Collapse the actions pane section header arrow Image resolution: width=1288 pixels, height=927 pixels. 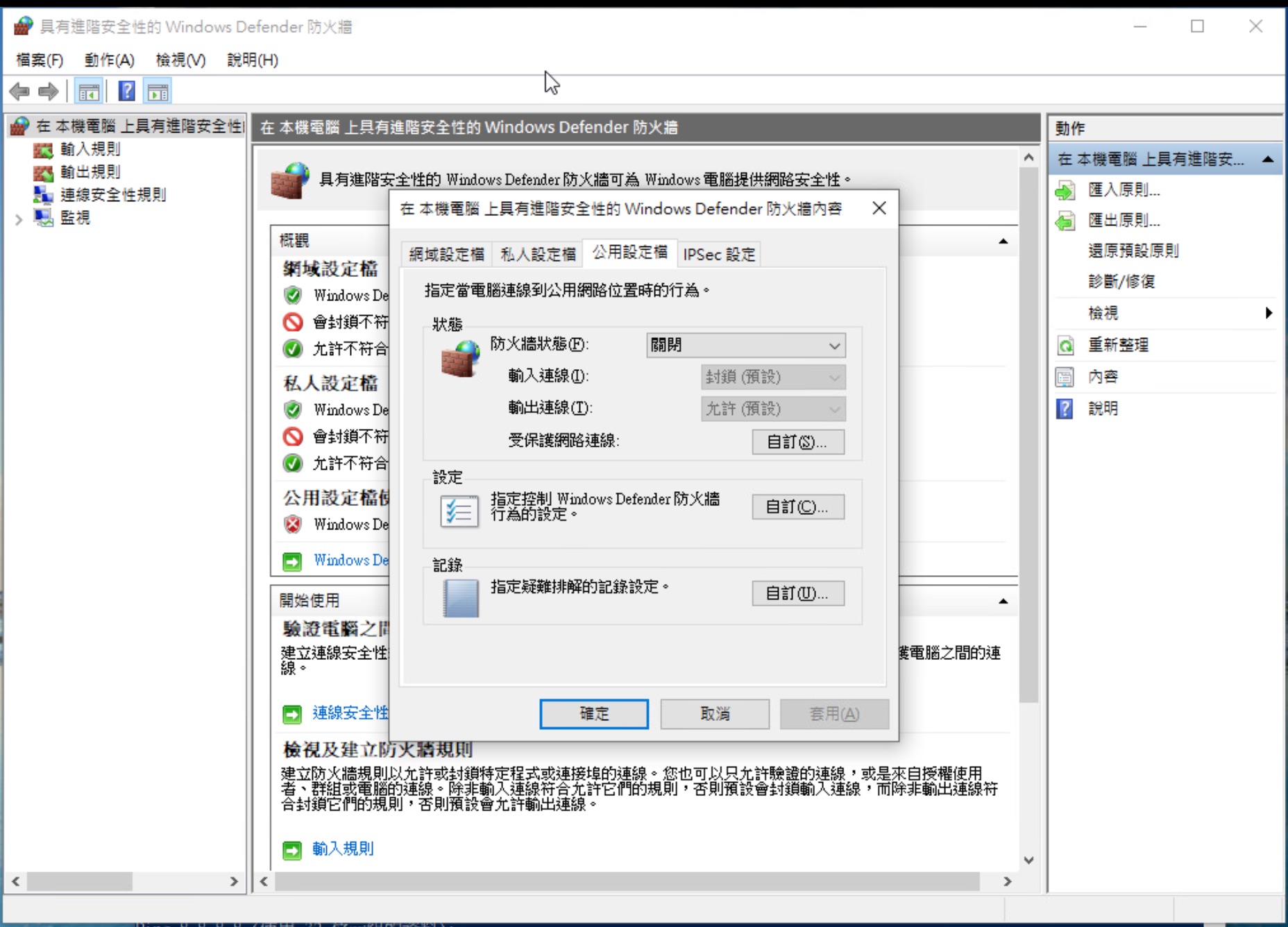tap(1268, 160)
